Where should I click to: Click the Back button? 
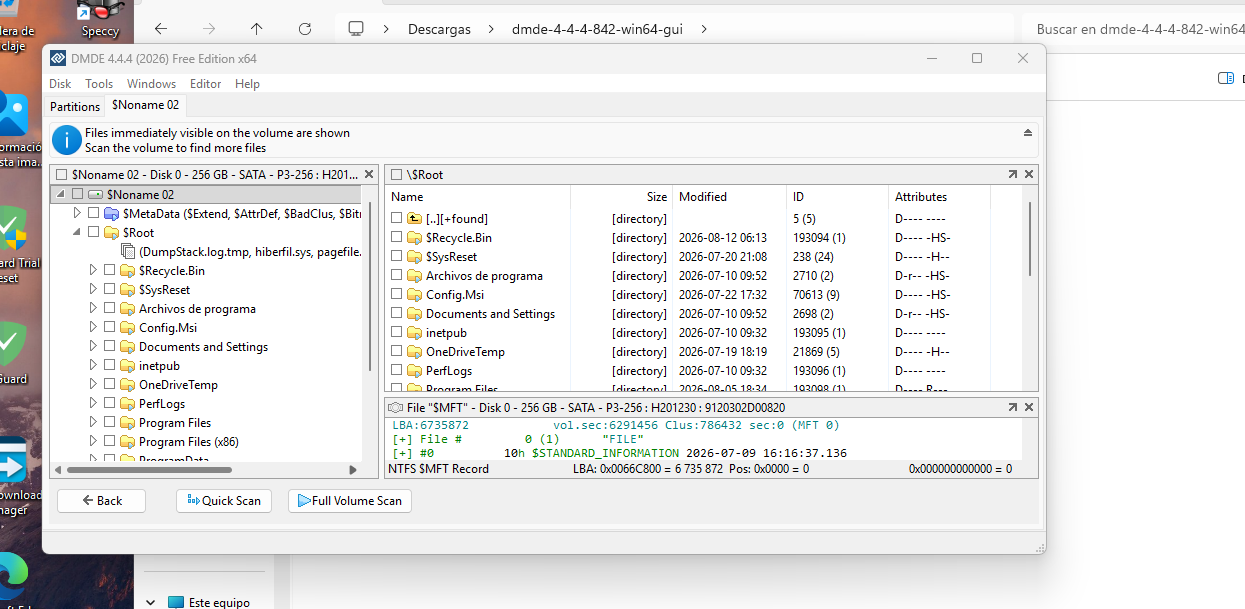[x=101, y=501]
